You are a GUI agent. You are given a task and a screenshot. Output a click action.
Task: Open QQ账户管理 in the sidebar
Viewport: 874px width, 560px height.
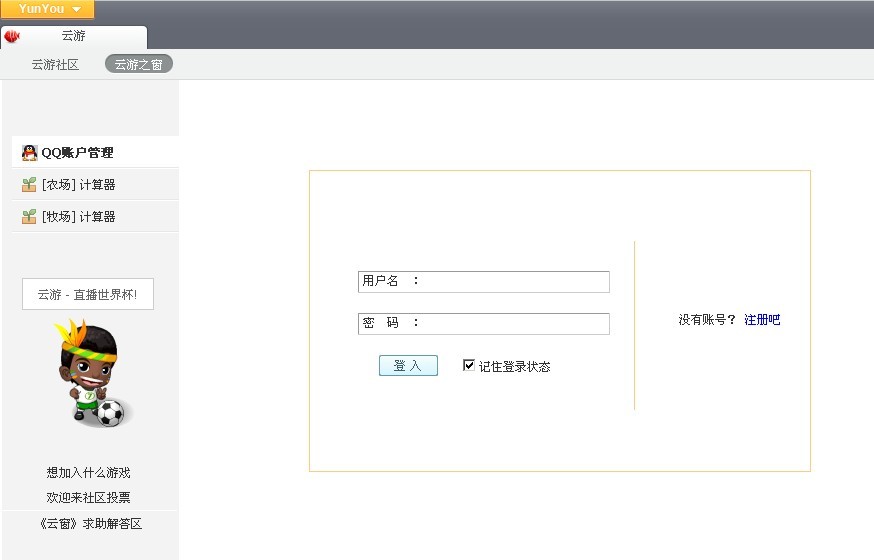tap(95, 152)
